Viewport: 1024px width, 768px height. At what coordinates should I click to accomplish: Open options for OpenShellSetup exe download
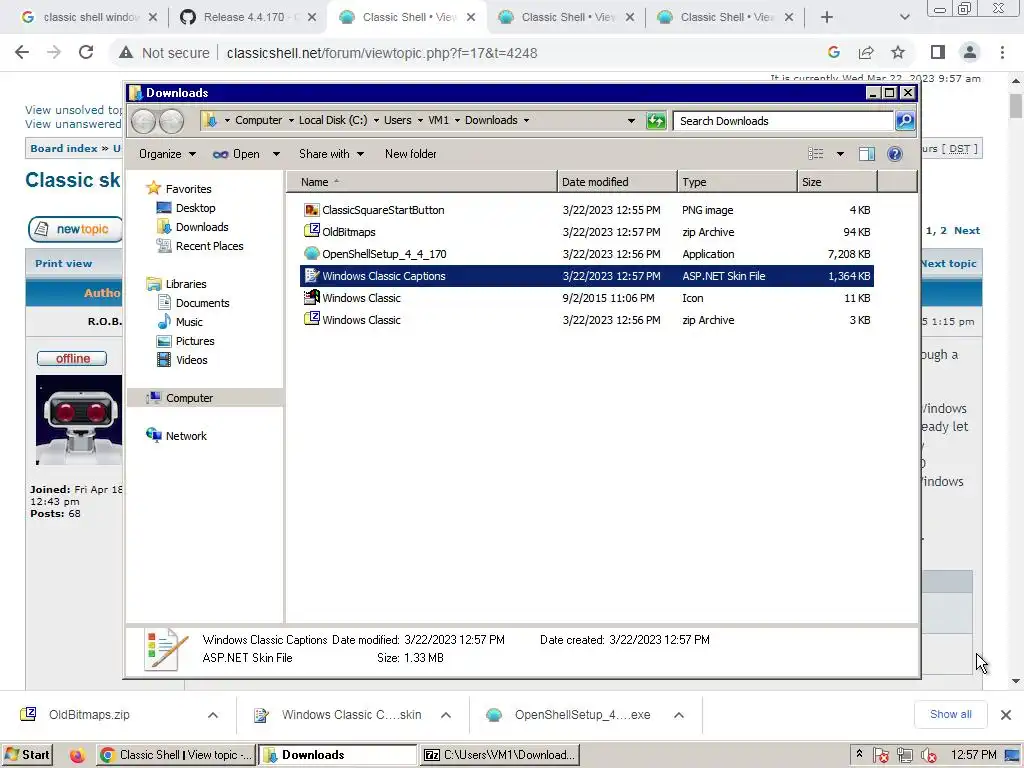click(679, 715)
